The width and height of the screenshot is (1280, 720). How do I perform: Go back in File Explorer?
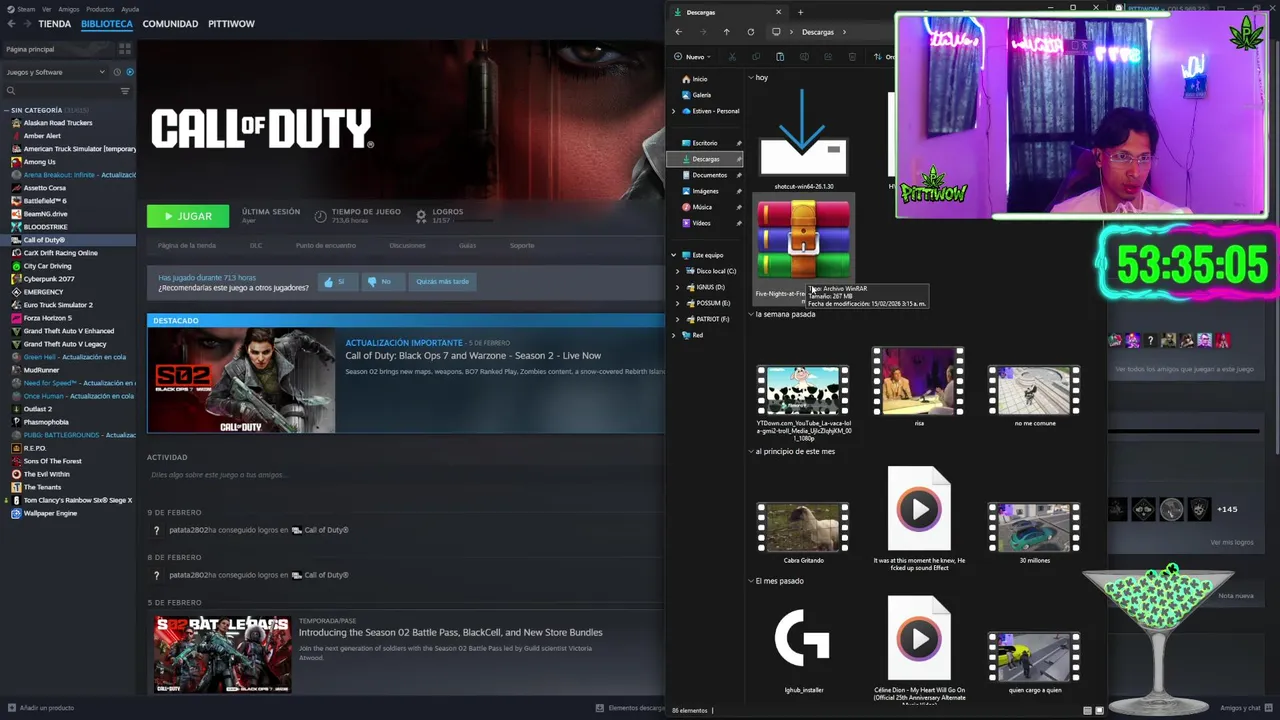pos(679,32)
